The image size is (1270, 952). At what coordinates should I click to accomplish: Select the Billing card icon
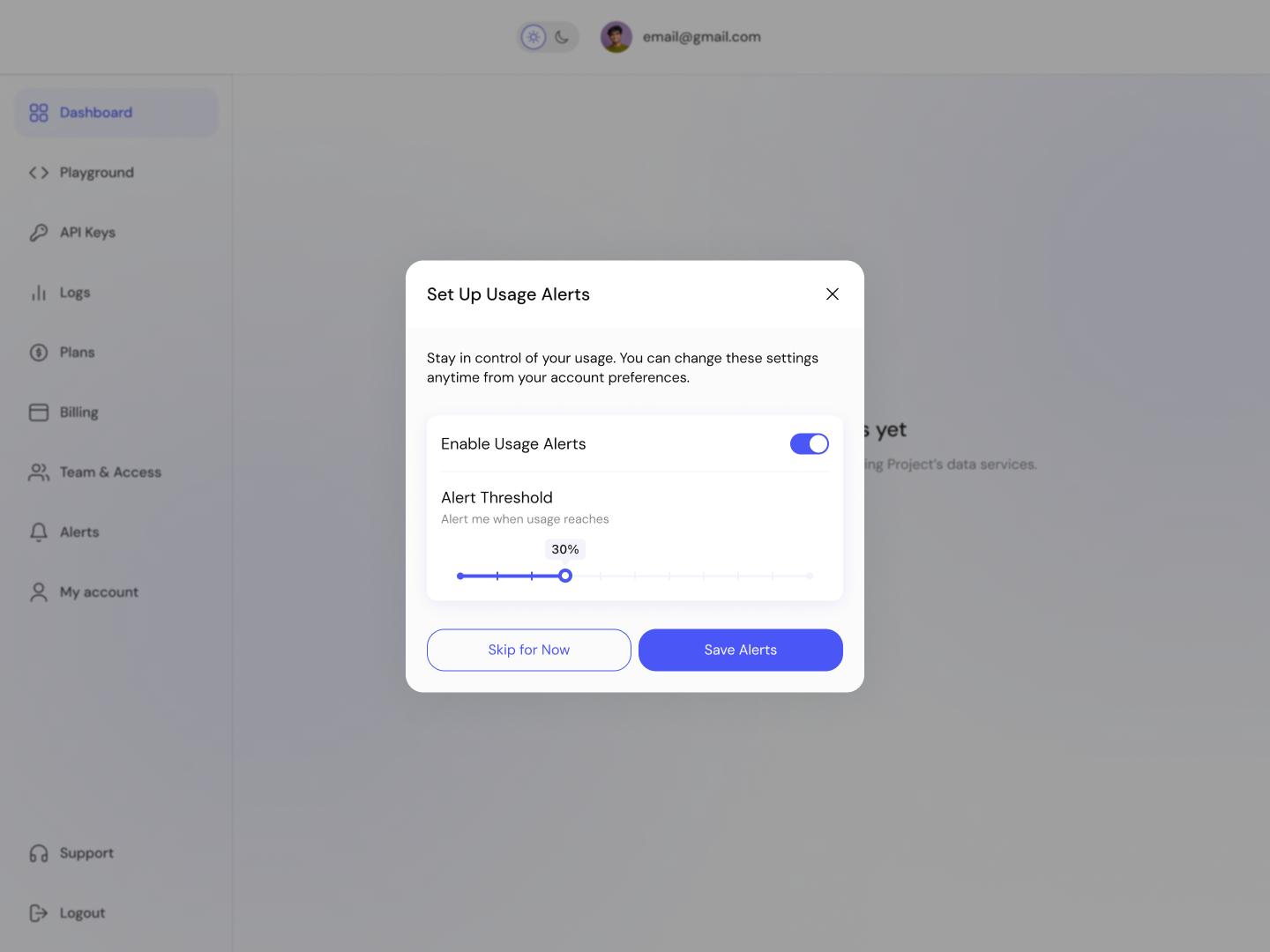(x=39, y=412)
